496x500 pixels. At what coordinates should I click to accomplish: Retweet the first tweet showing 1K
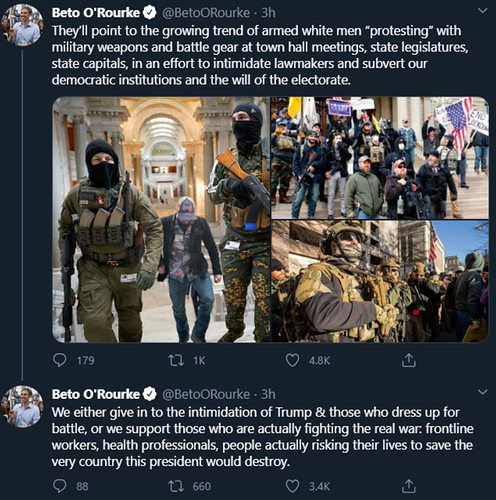pyautogui.click(x=176, y=360)
